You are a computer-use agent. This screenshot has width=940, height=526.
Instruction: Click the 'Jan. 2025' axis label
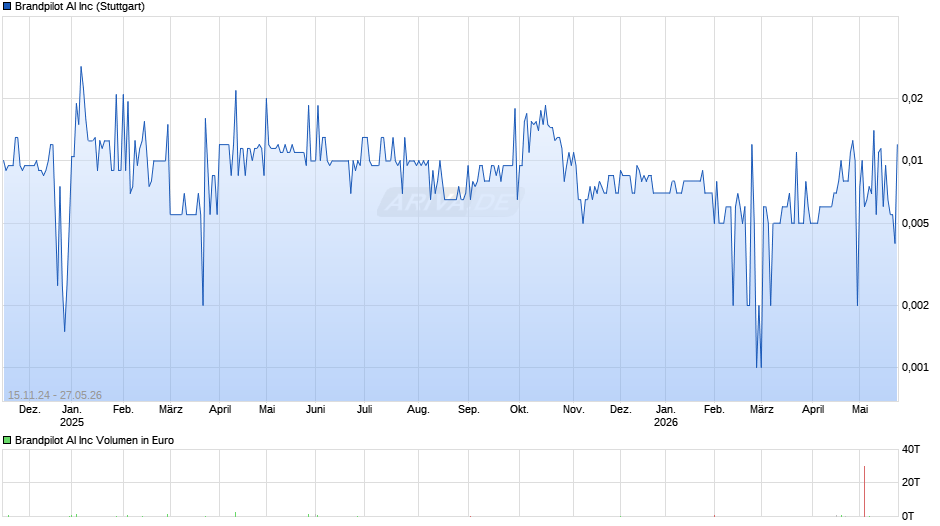(x=71, y=416)
